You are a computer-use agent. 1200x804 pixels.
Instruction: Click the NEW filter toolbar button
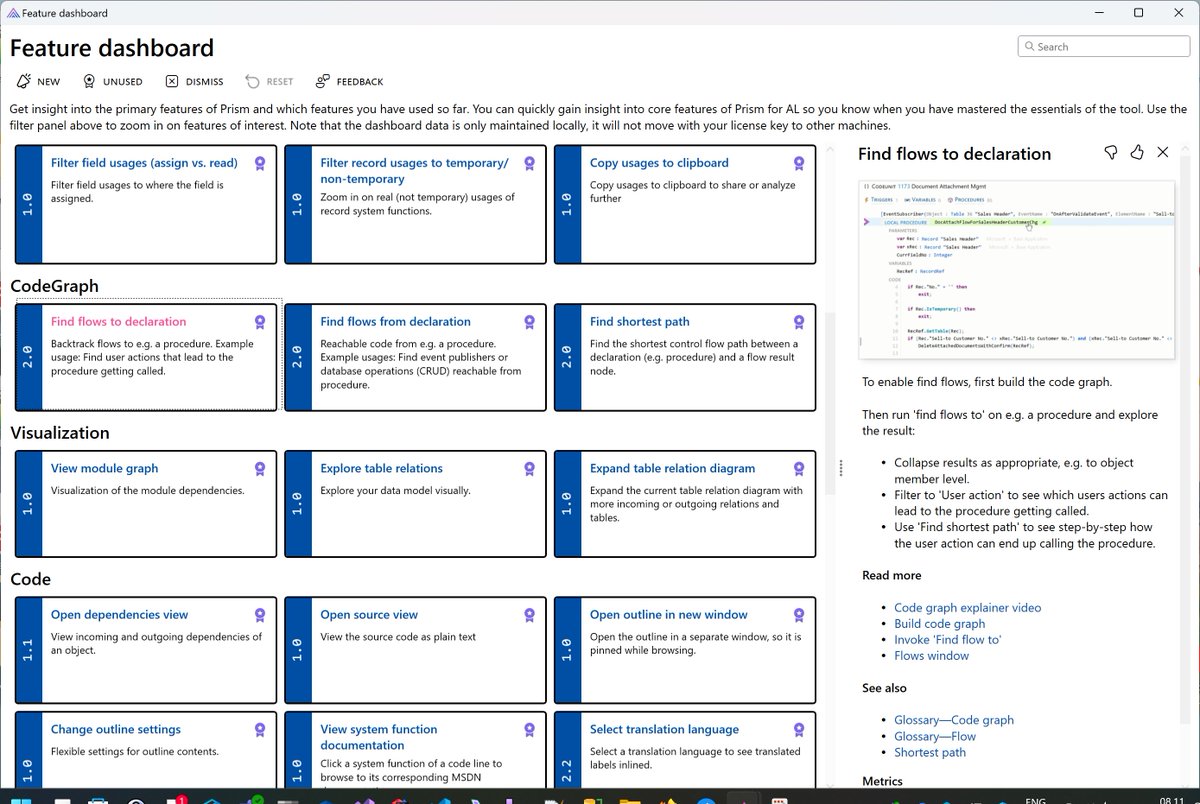tap(38, 81)
